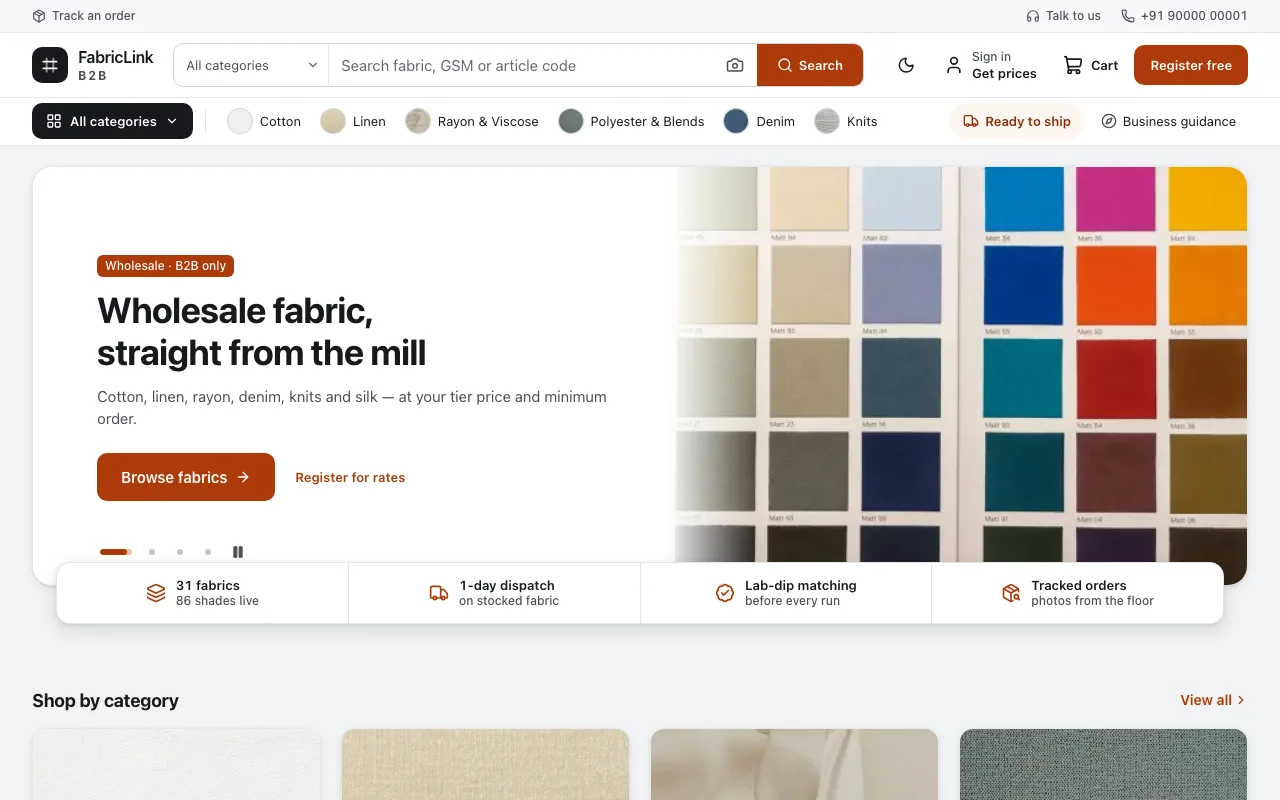Open the beige linen category card

[485, 764]
